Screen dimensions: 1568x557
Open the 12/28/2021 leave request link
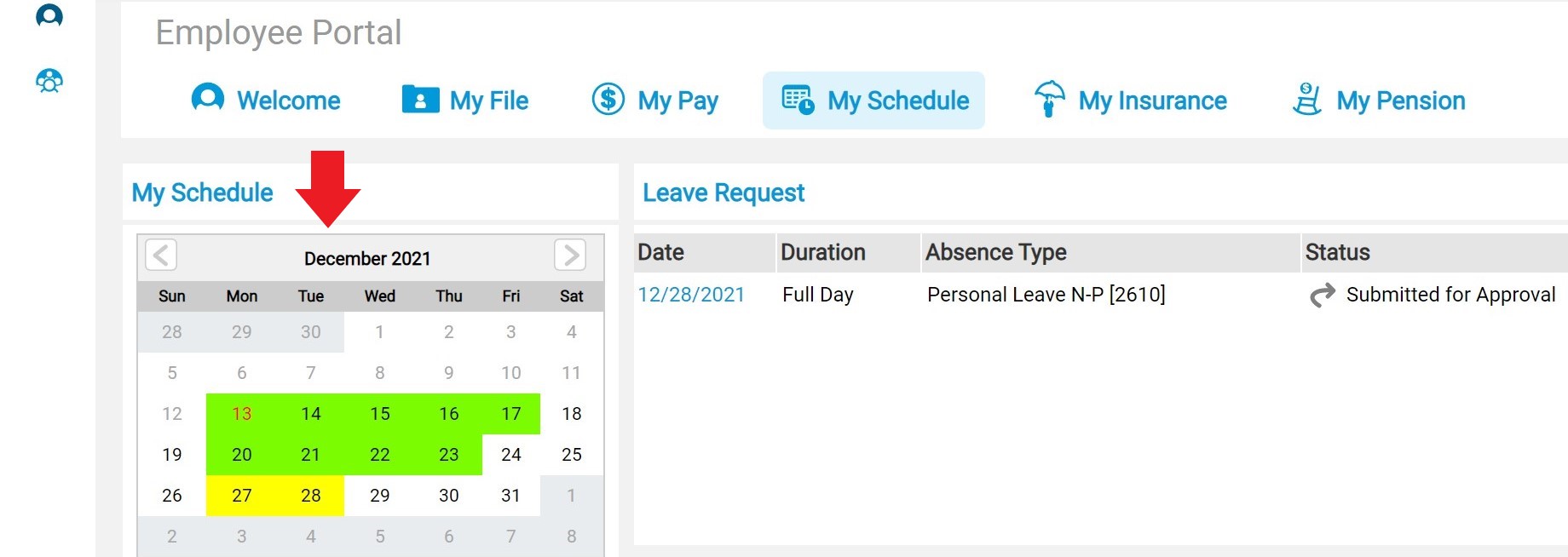pos(691,295)
